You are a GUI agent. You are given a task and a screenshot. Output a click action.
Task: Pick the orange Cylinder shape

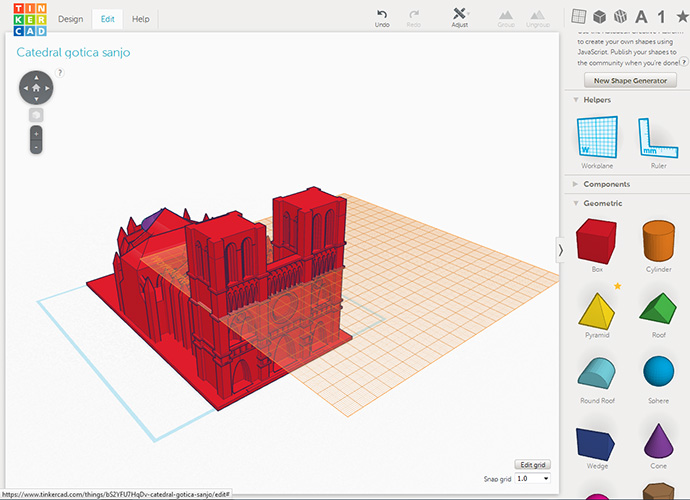(x=658, y=241)
